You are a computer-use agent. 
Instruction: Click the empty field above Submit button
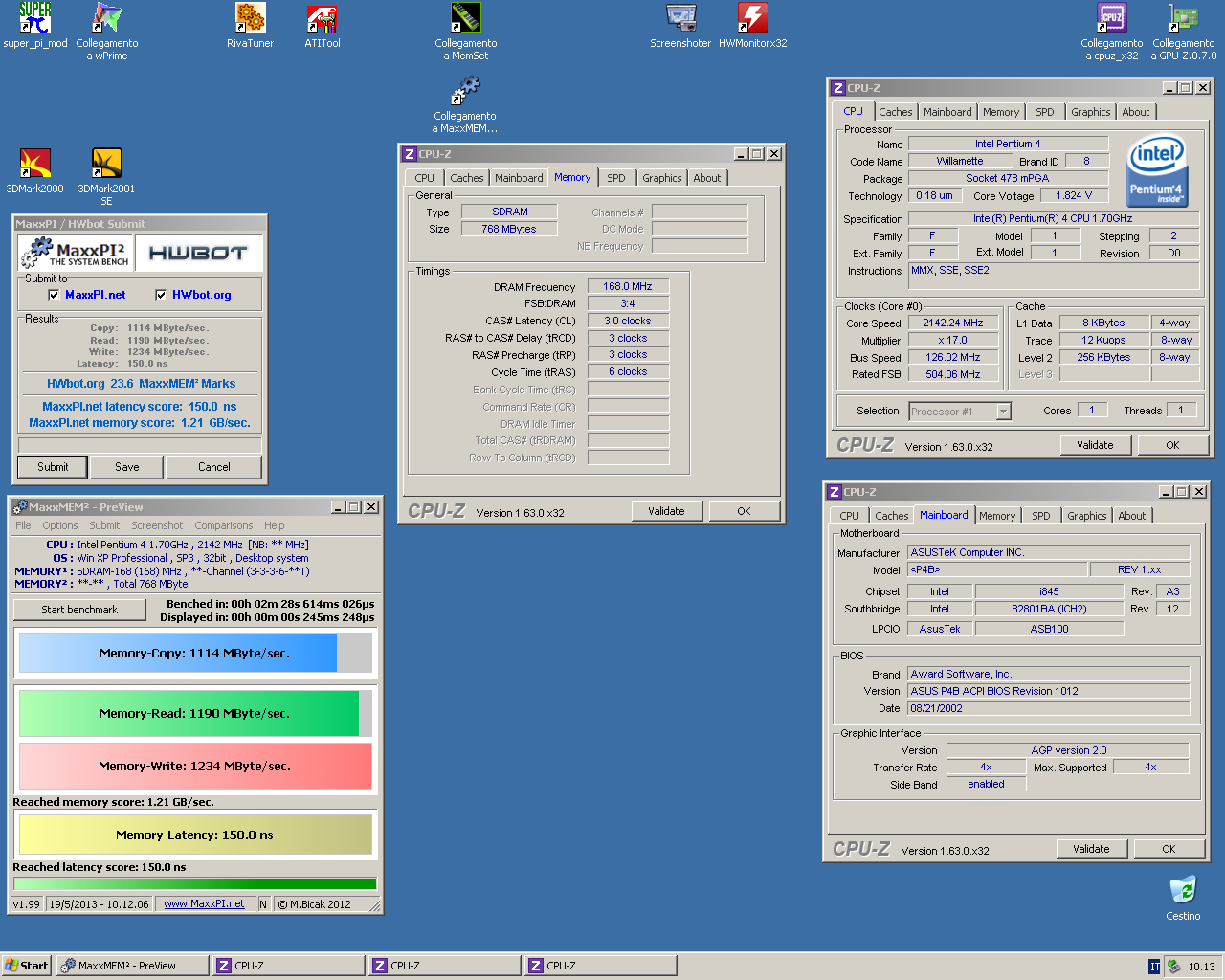pyautogui.click(x=140, y=445)
